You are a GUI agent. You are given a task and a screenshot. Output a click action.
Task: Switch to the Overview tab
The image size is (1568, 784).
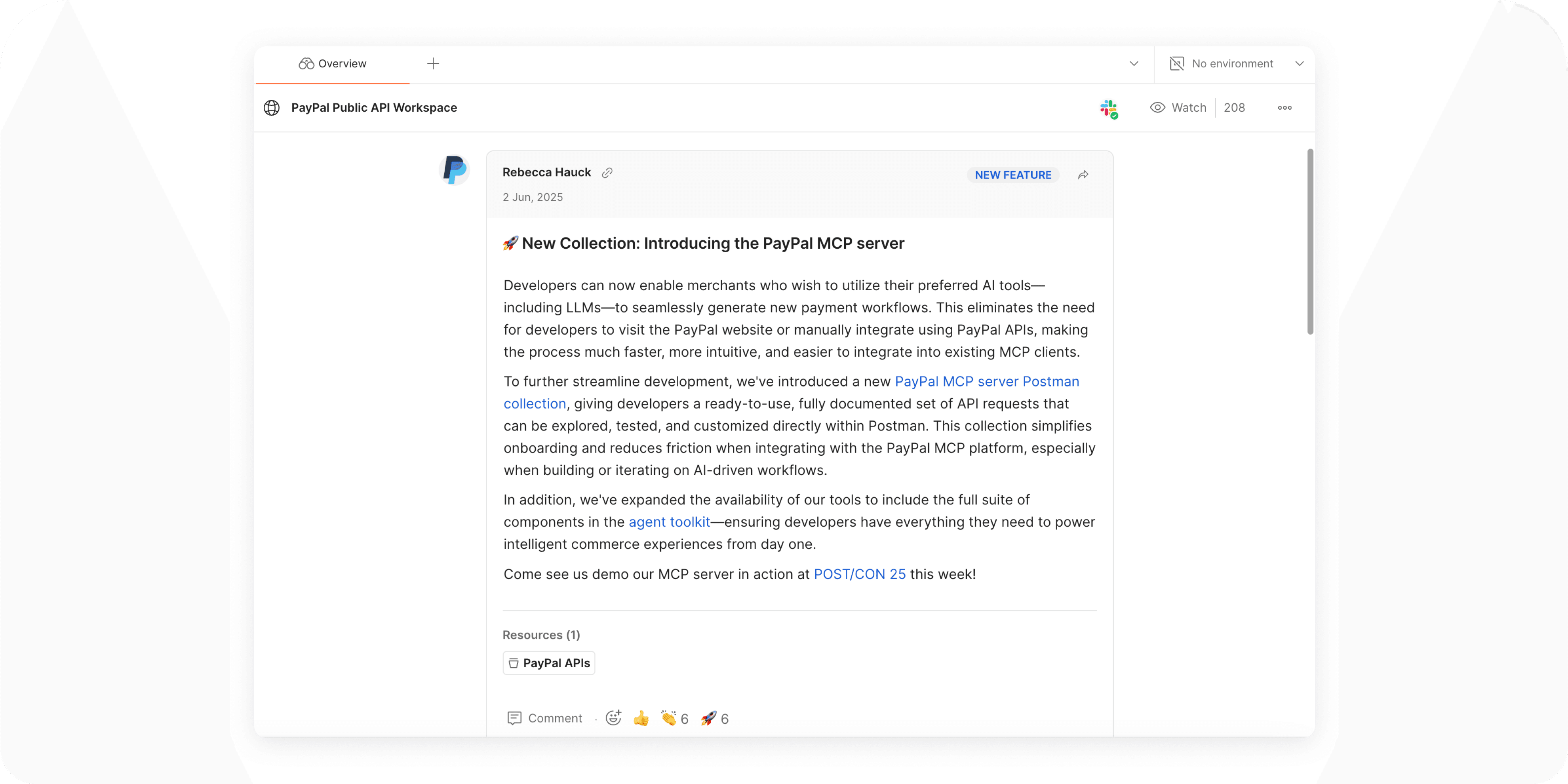click(x=332, y=63)
